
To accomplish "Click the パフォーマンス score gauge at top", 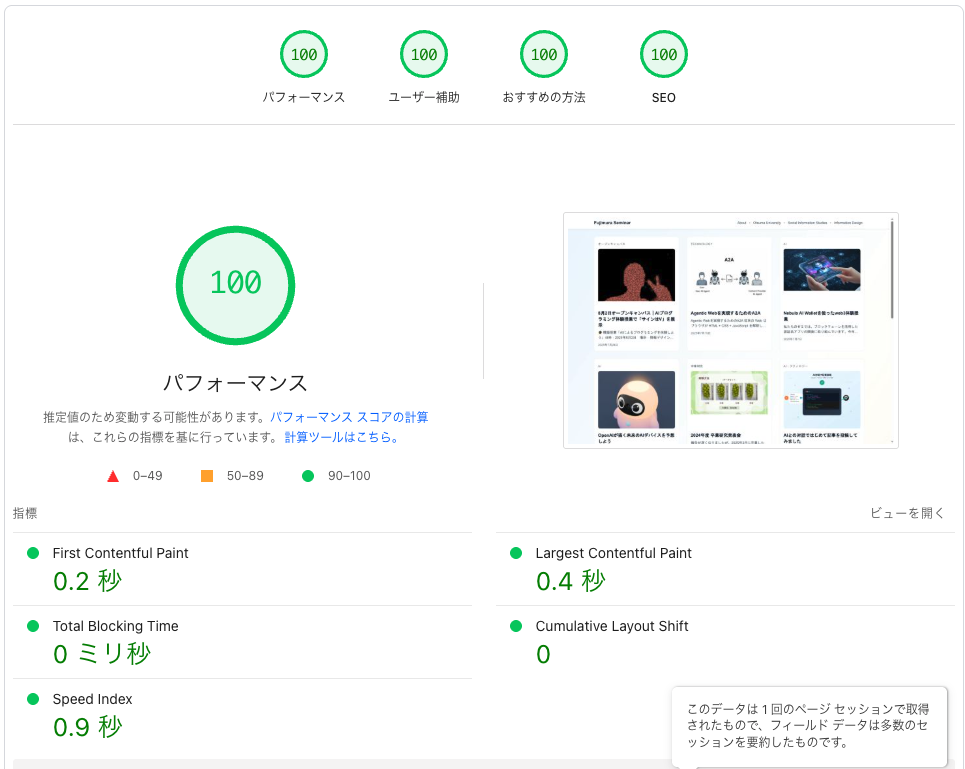I will (304, 54).
